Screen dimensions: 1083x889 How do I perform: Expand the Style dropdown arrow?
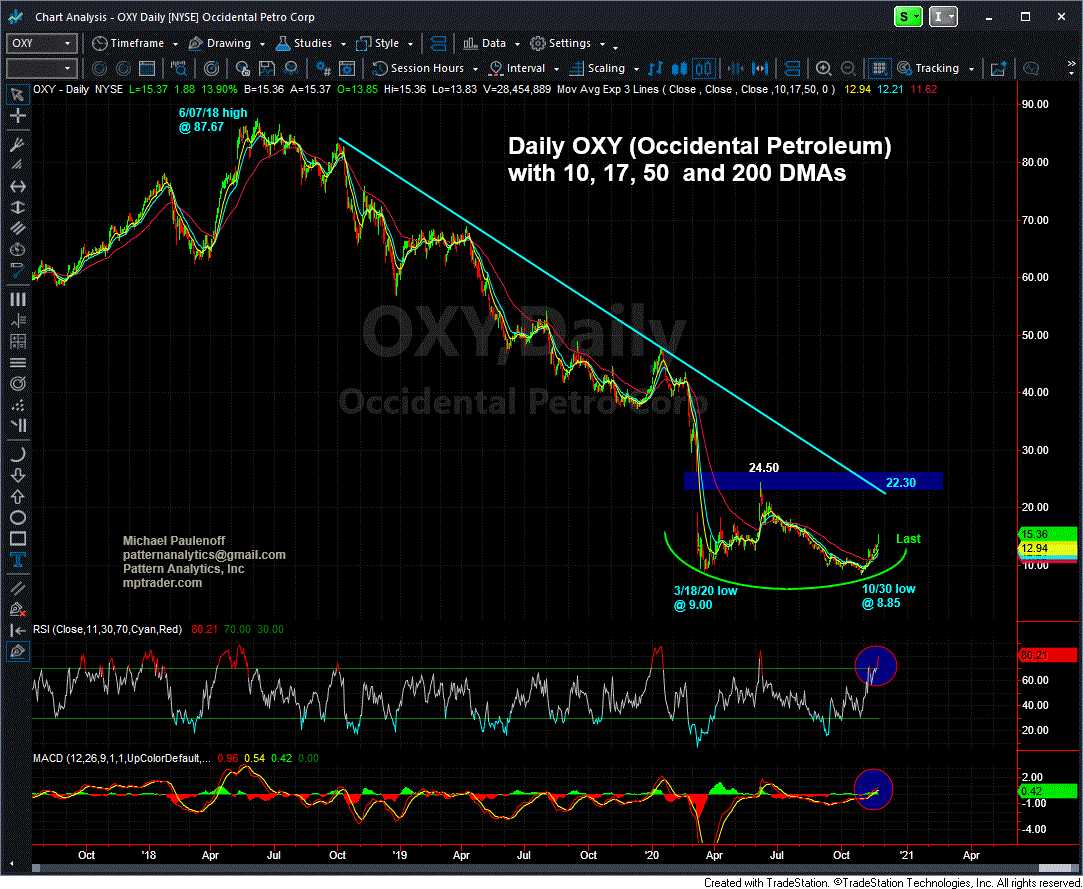(x=411, y=44)
